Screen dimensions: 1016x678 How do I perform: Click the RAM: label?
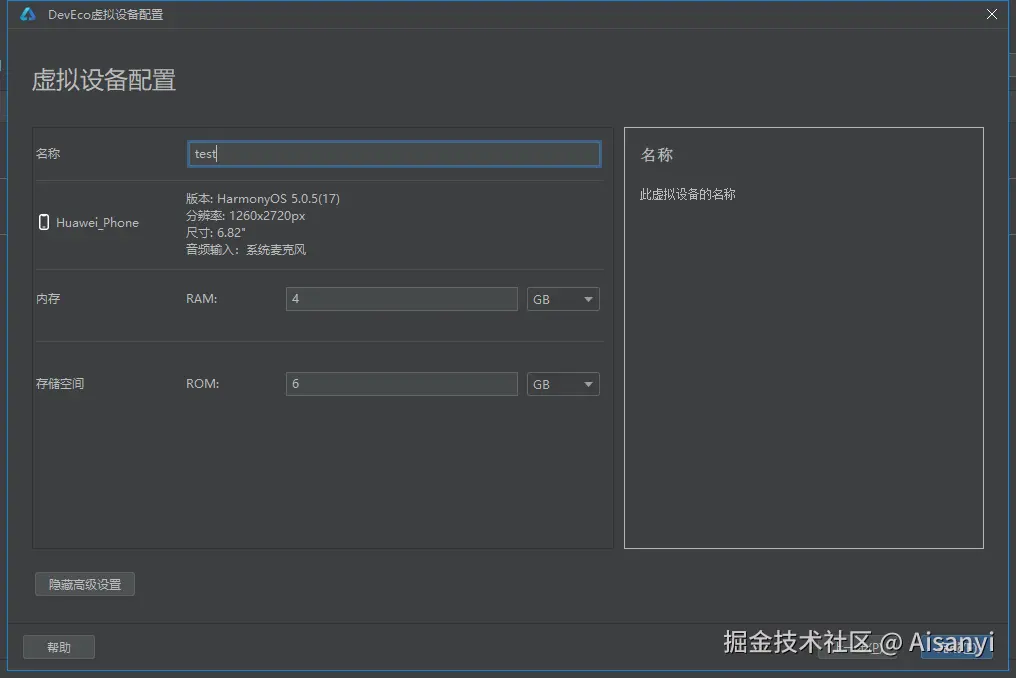point(202,299)
